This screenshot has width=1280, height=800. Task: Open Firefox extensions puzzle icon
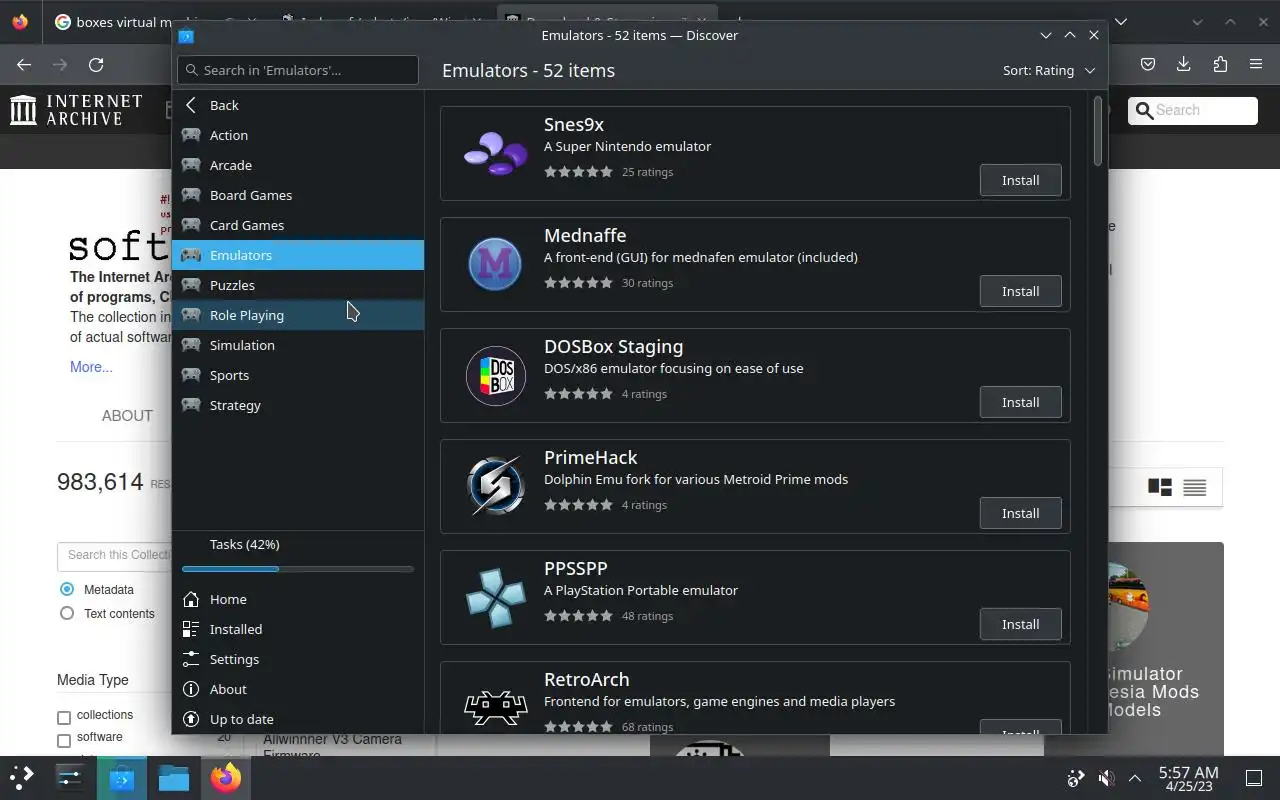[x=1220, y=64]
